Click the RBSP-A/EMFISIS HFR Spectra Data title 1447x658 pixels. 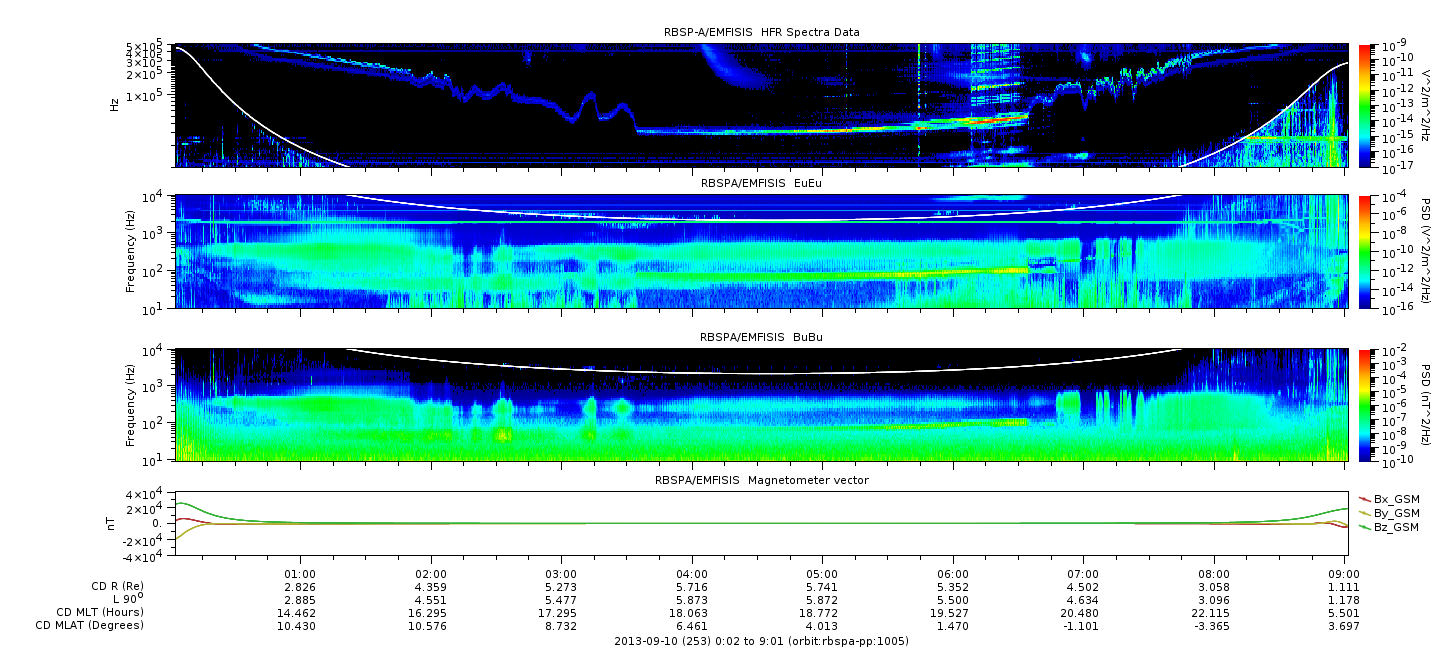pyautogui.click(x=761, y=32)
